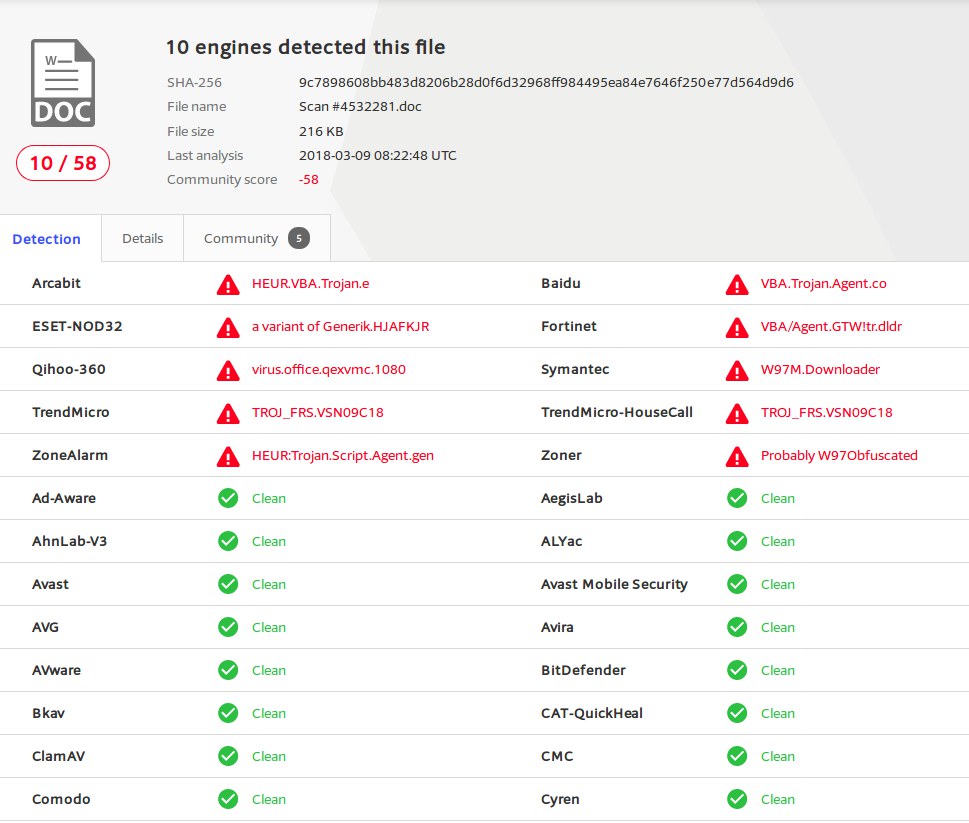
Task: Click the warning icon beside Qihoo-360
Action: point(228,370)
